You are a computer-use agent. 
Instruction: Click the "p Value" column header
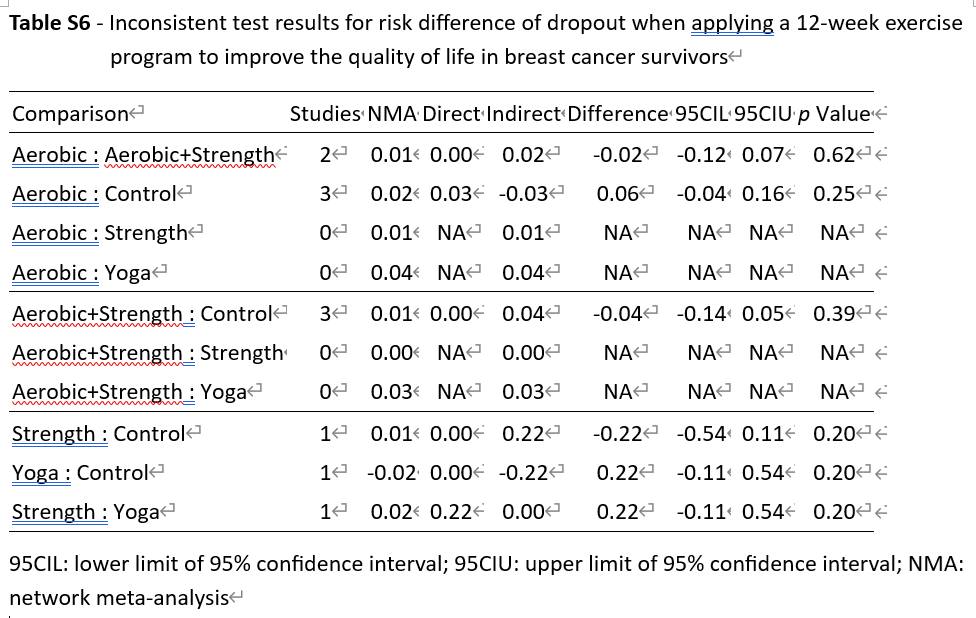coord(842,114)
